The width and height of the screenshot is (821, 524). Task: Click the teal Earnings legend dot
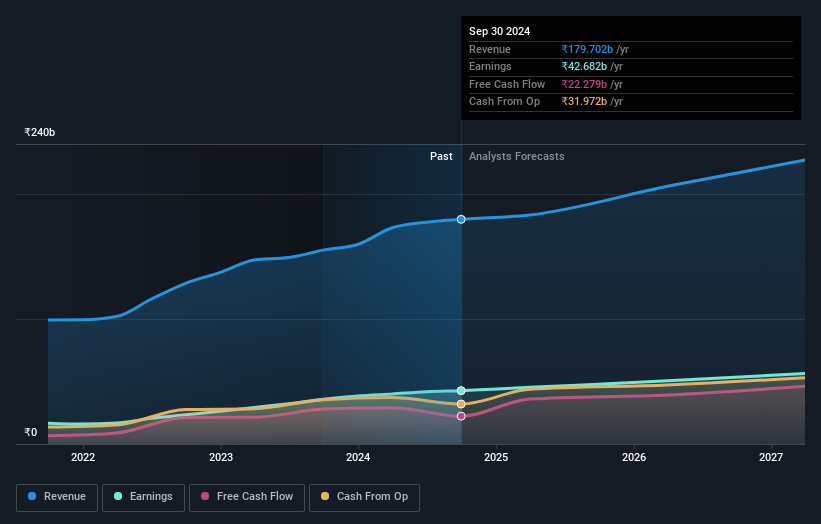pyautogui.click(x=118, y=496)
